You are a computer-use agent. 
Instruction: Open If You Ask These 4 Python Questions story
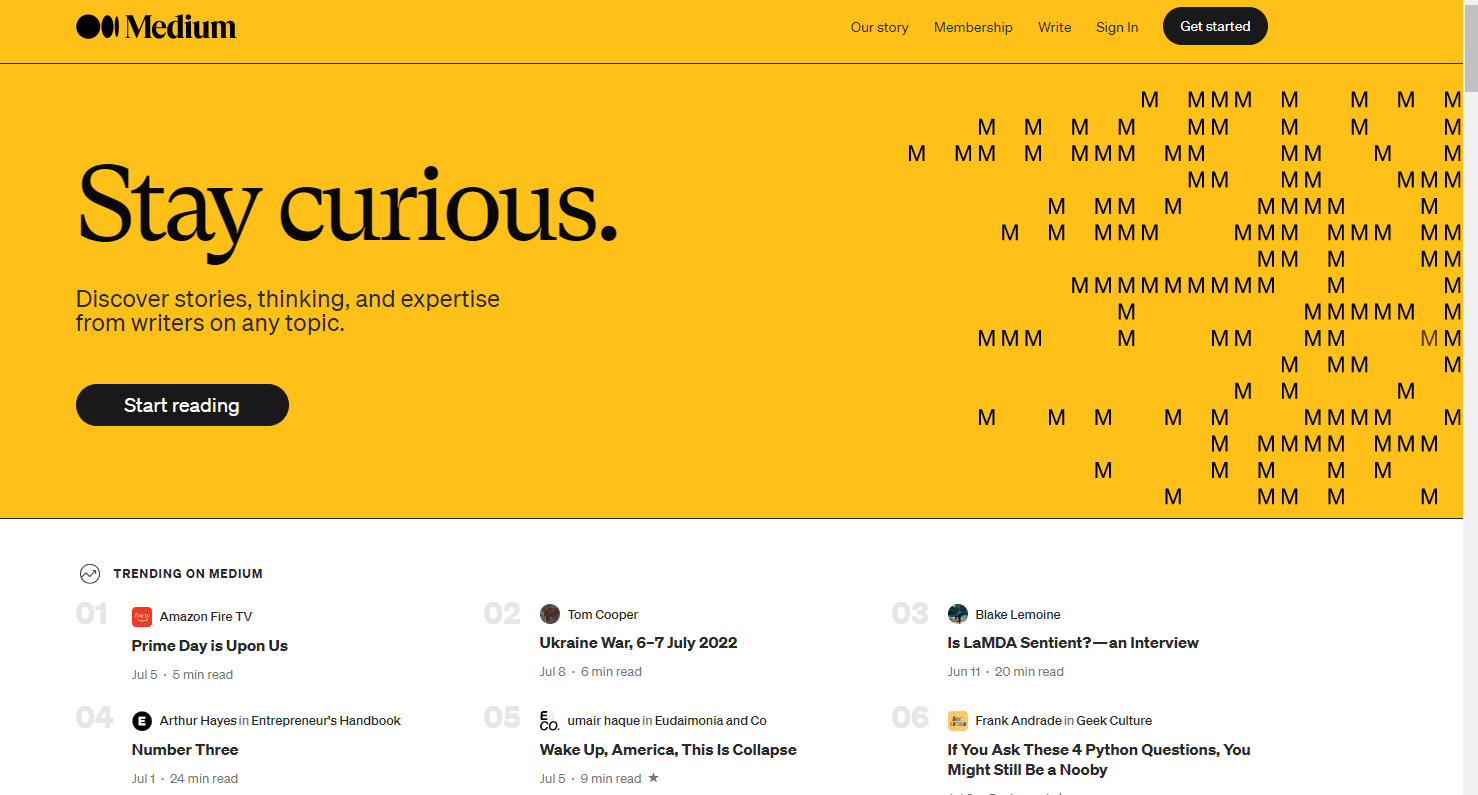(1099, 760)
